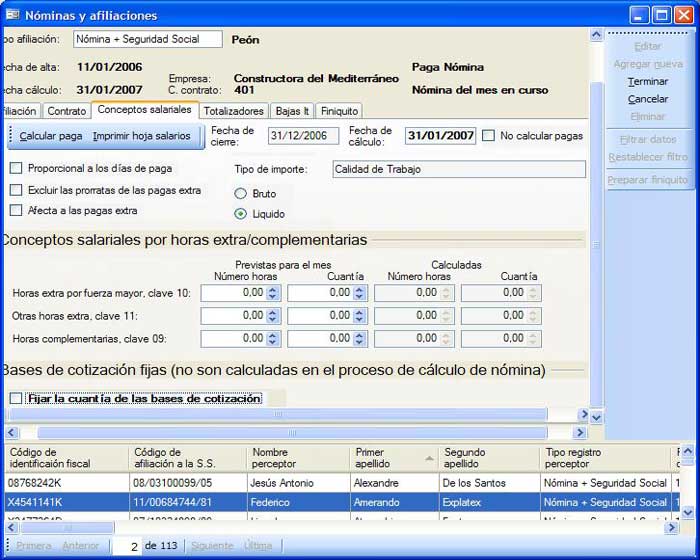Screen dimensions: 700x560
Task: Select the Bruto radio option
Action: 240,193
